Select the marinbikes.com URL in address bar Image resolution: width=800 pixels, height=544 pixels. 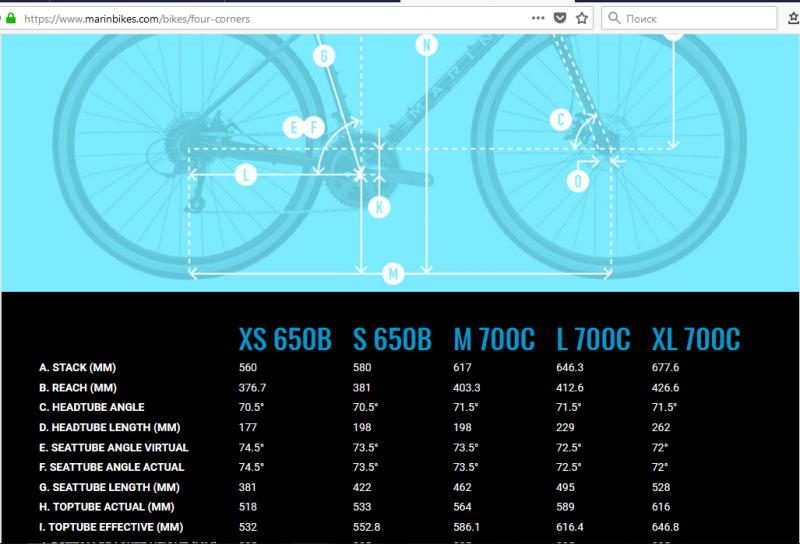pos(137,19)
